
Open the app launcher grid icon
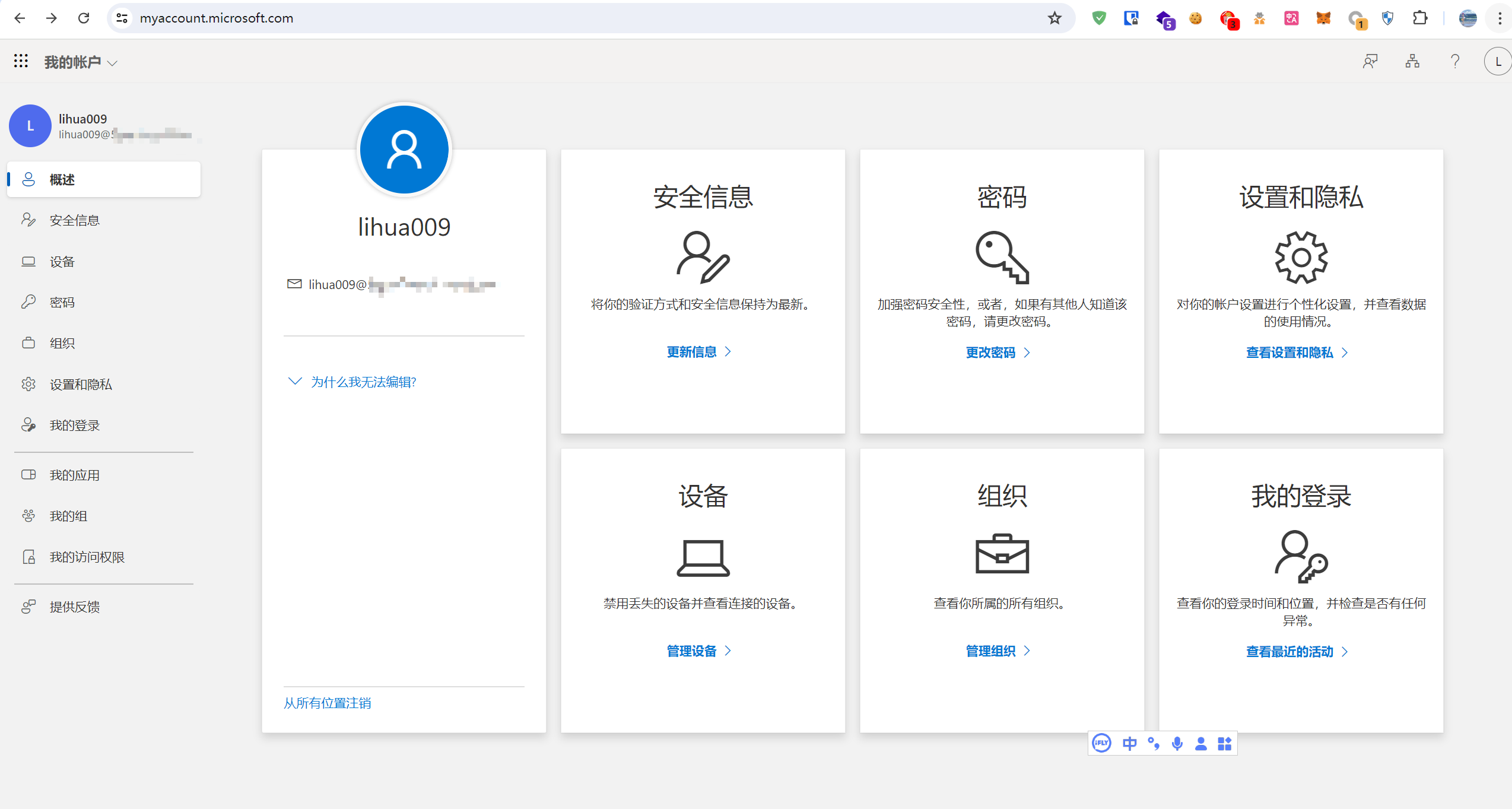click(21, 61)
